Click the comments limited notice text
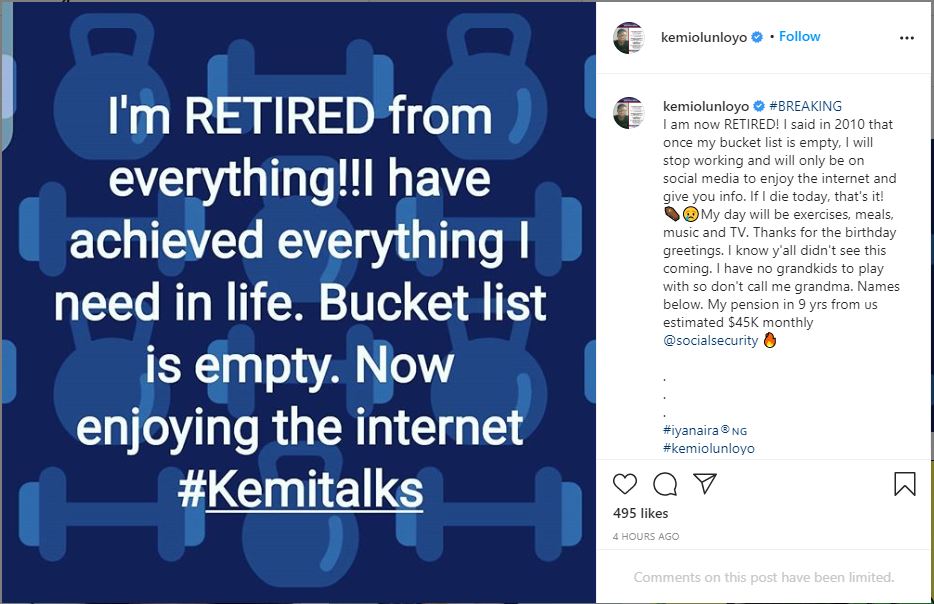Screen dimensions: 934x604 coord(764,577)
